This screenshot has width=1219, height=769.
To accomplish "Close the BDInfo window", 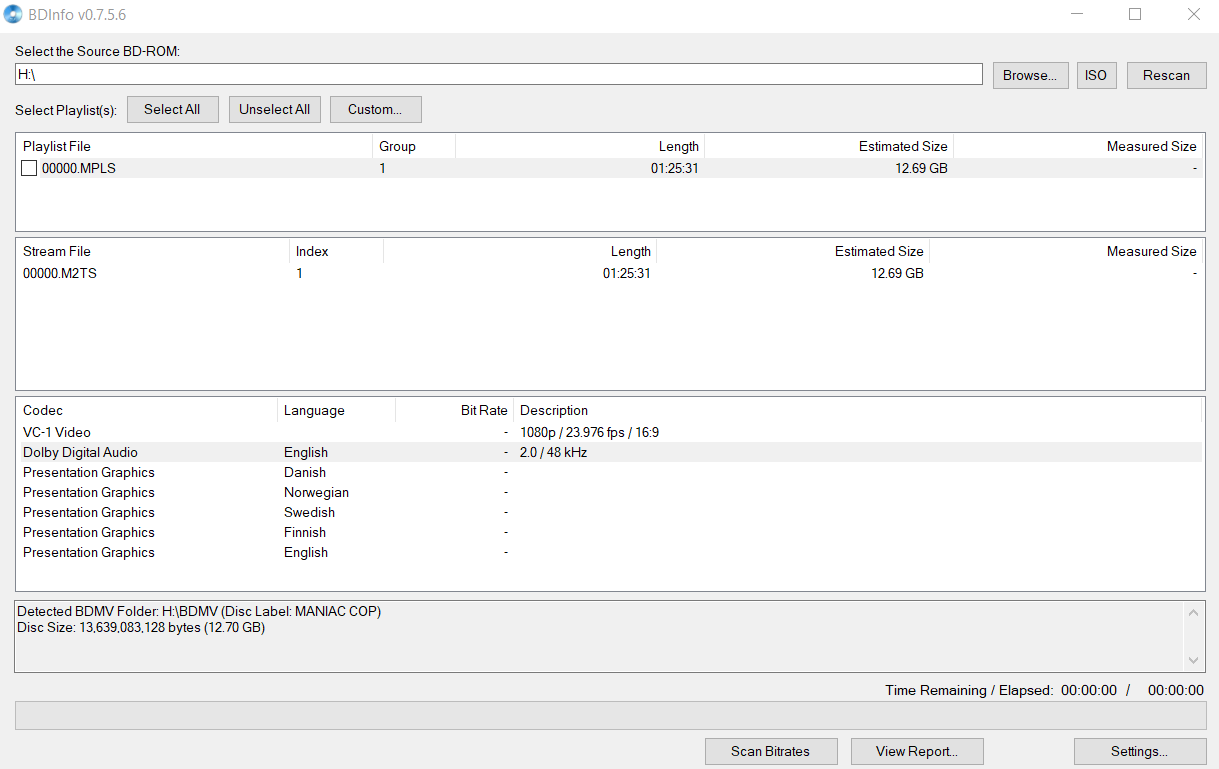I will (1193, 14).
